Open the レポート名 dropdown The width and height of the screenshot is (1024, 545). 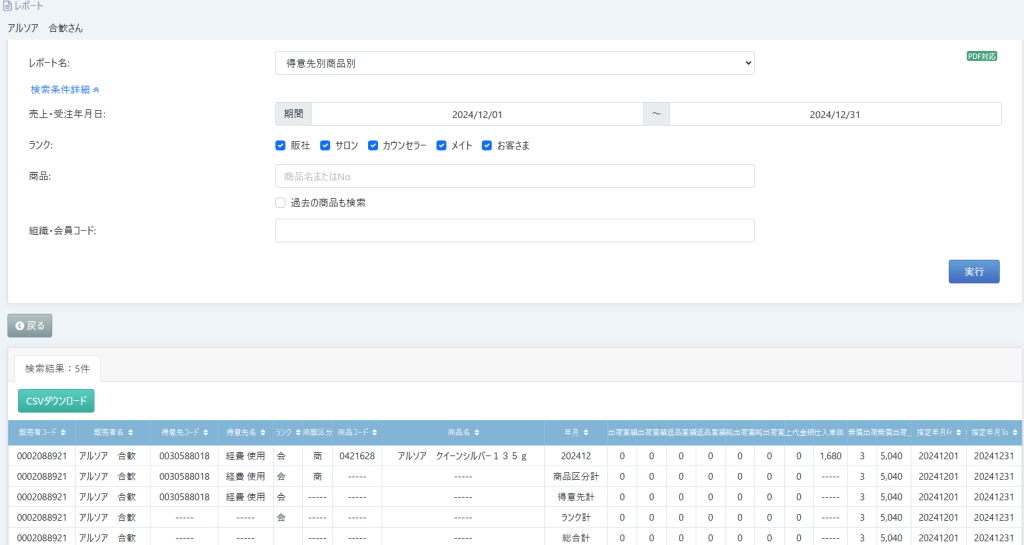514,63
